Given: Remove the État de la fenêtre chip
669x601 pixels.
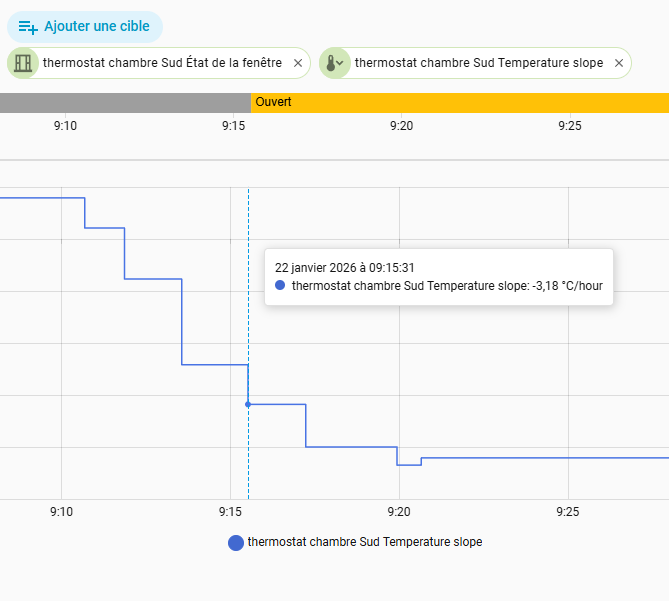Looking at the screenshot, I should click(x=297, y=63).
